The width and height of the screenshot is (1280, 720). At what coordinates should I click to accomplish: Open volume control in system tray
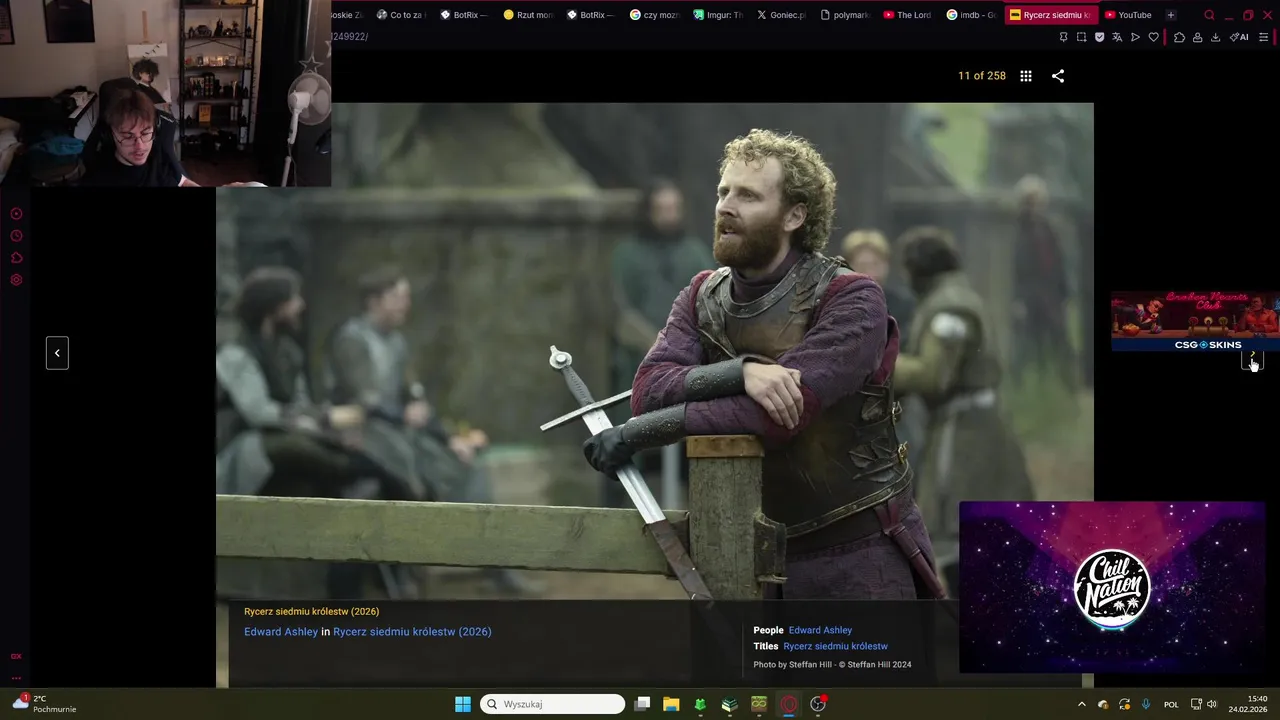tap(1212, 704)
